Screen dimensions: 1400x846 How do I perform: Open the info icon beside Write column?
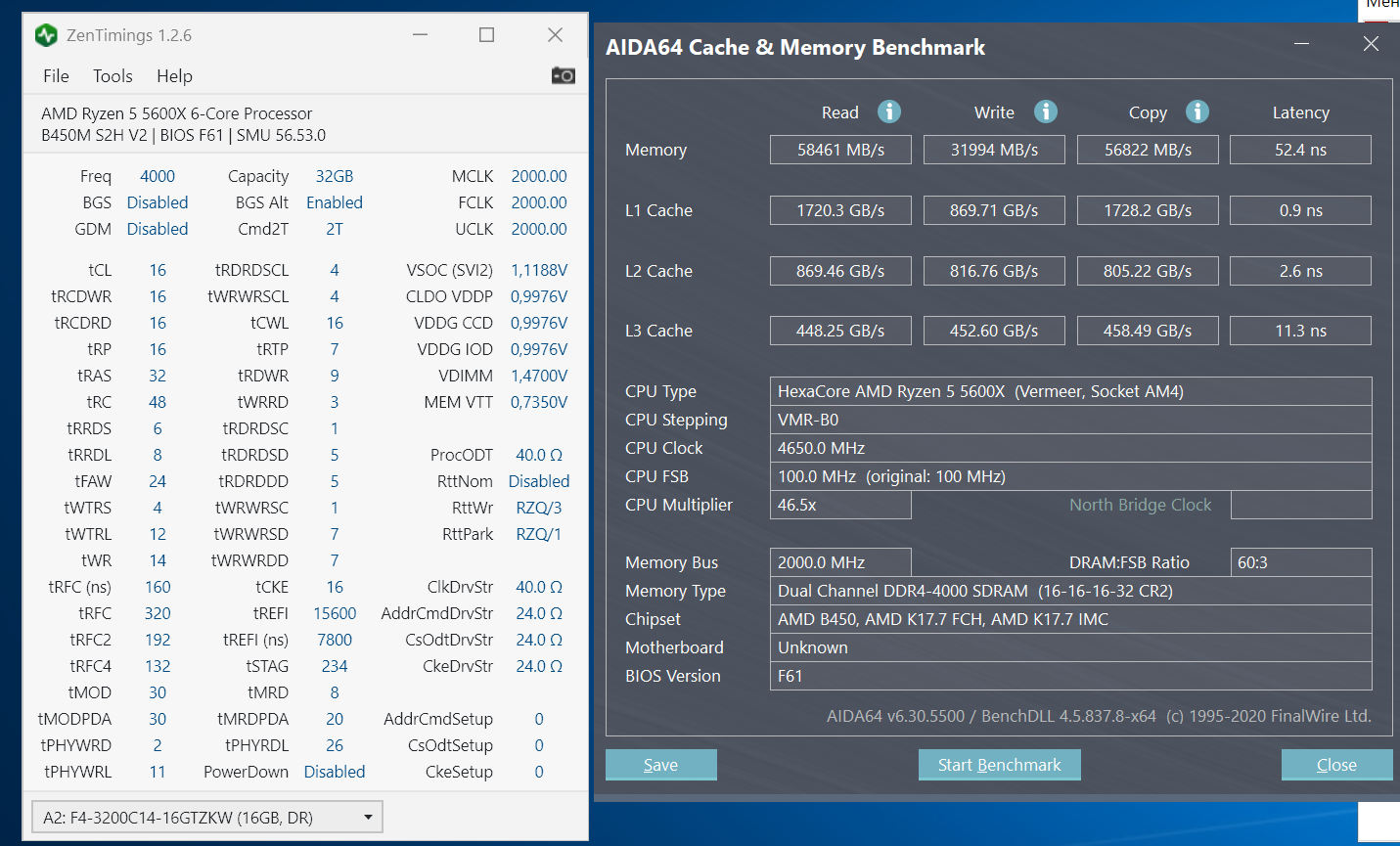(x=1046, y=111)
